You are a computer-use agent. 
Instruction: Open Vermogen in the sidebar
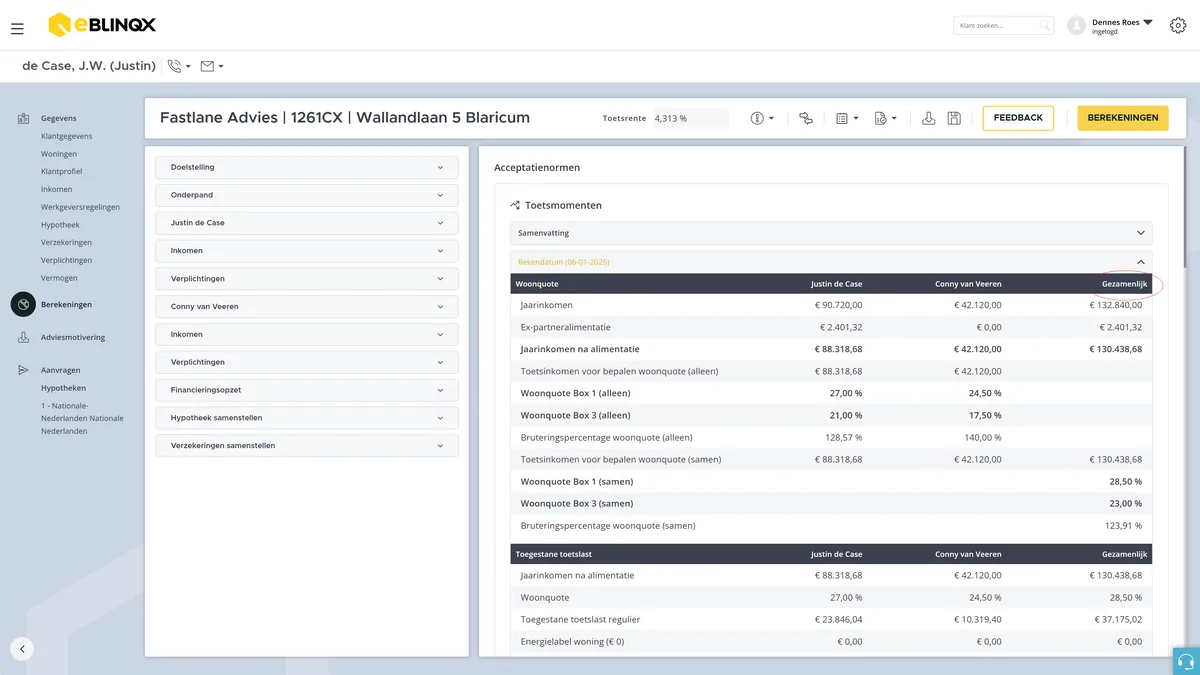(x=59, y=278)
